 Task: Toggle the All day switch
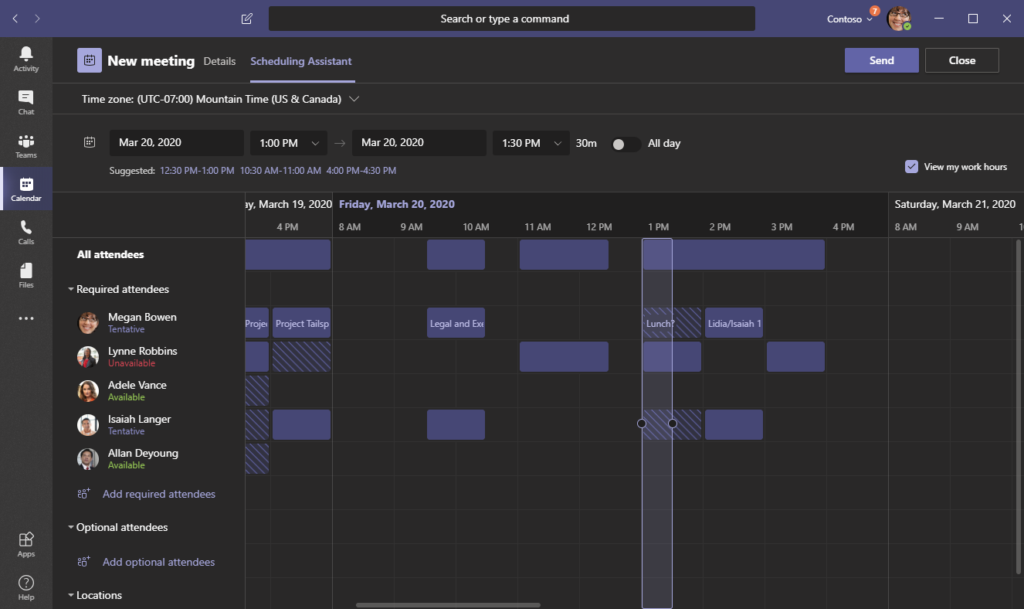625,144
